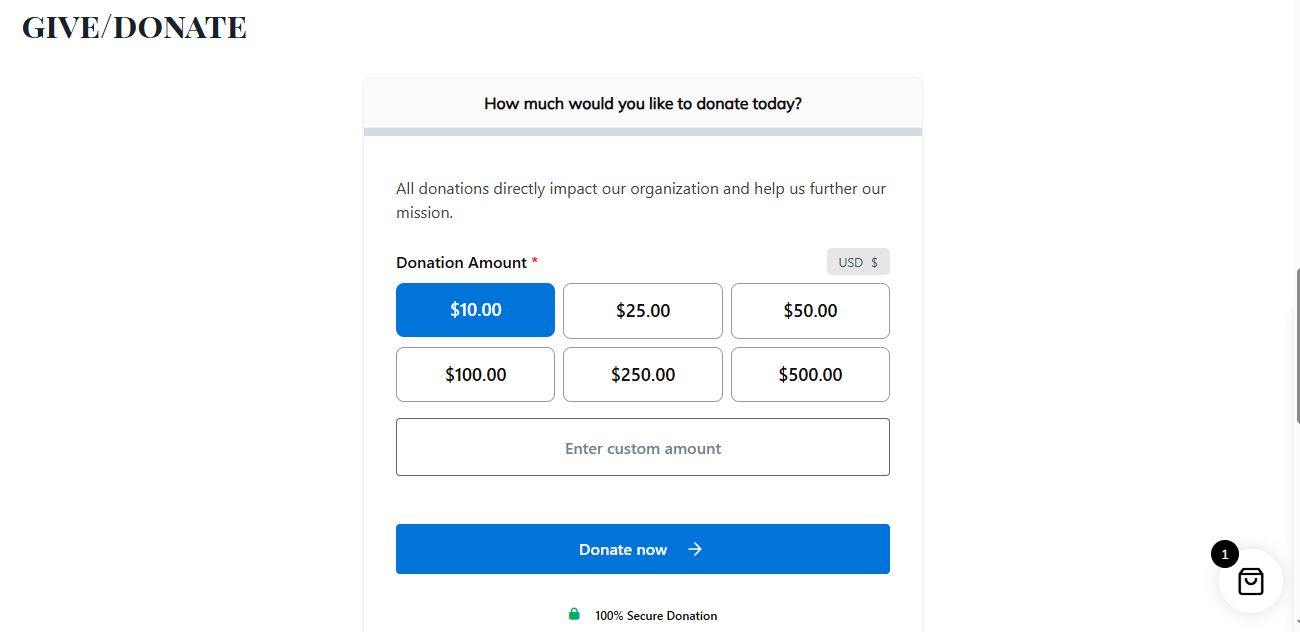Click the Donation Amount field label

[x=461, y=262]
